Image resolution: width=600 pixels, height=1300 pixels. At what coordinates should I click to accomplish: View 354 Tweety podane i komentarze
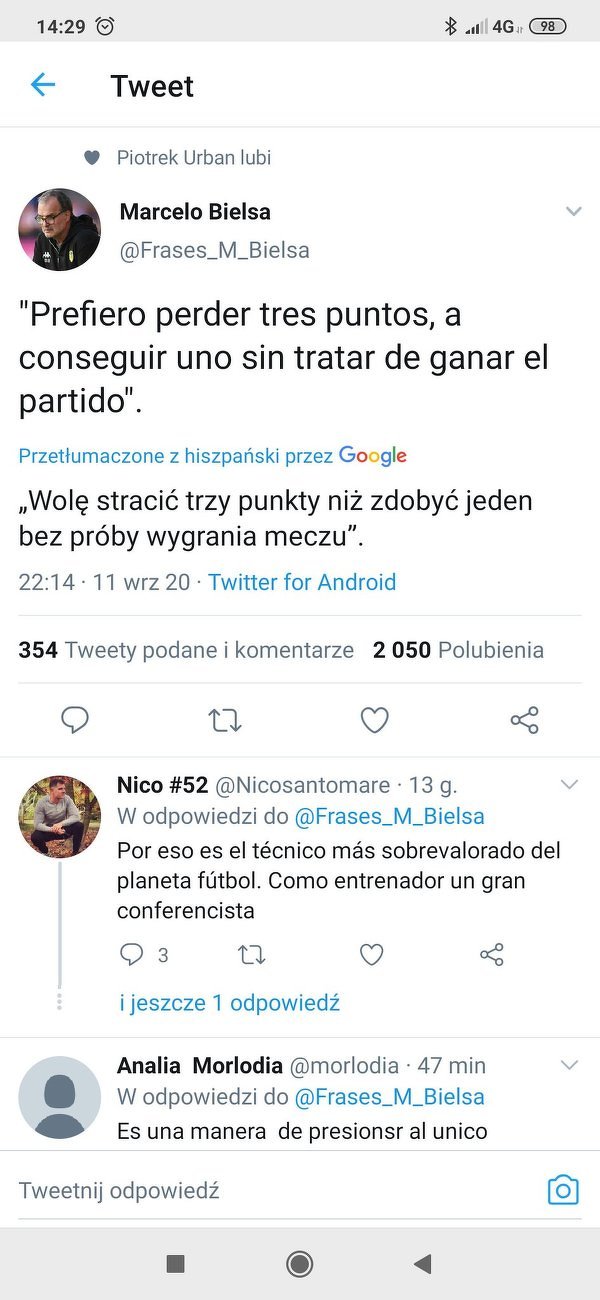click(186, 650)
